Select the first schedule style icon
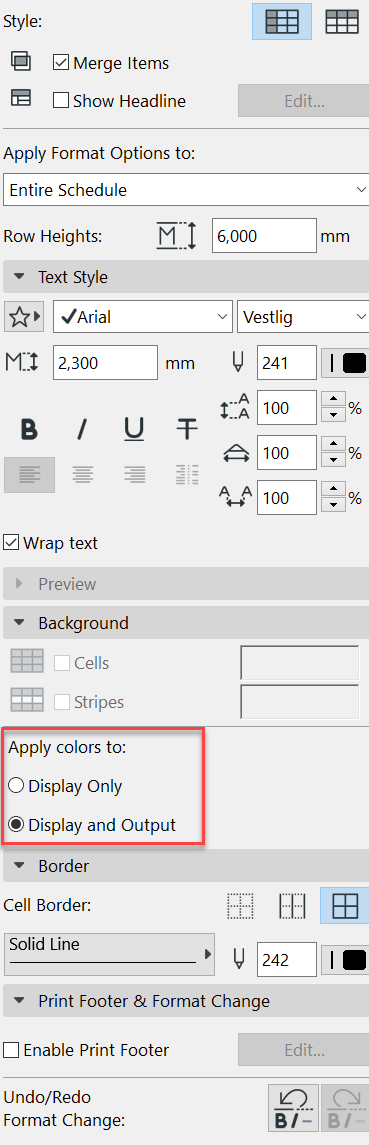Screen dimensions: 369x1145 coord(282,20)
